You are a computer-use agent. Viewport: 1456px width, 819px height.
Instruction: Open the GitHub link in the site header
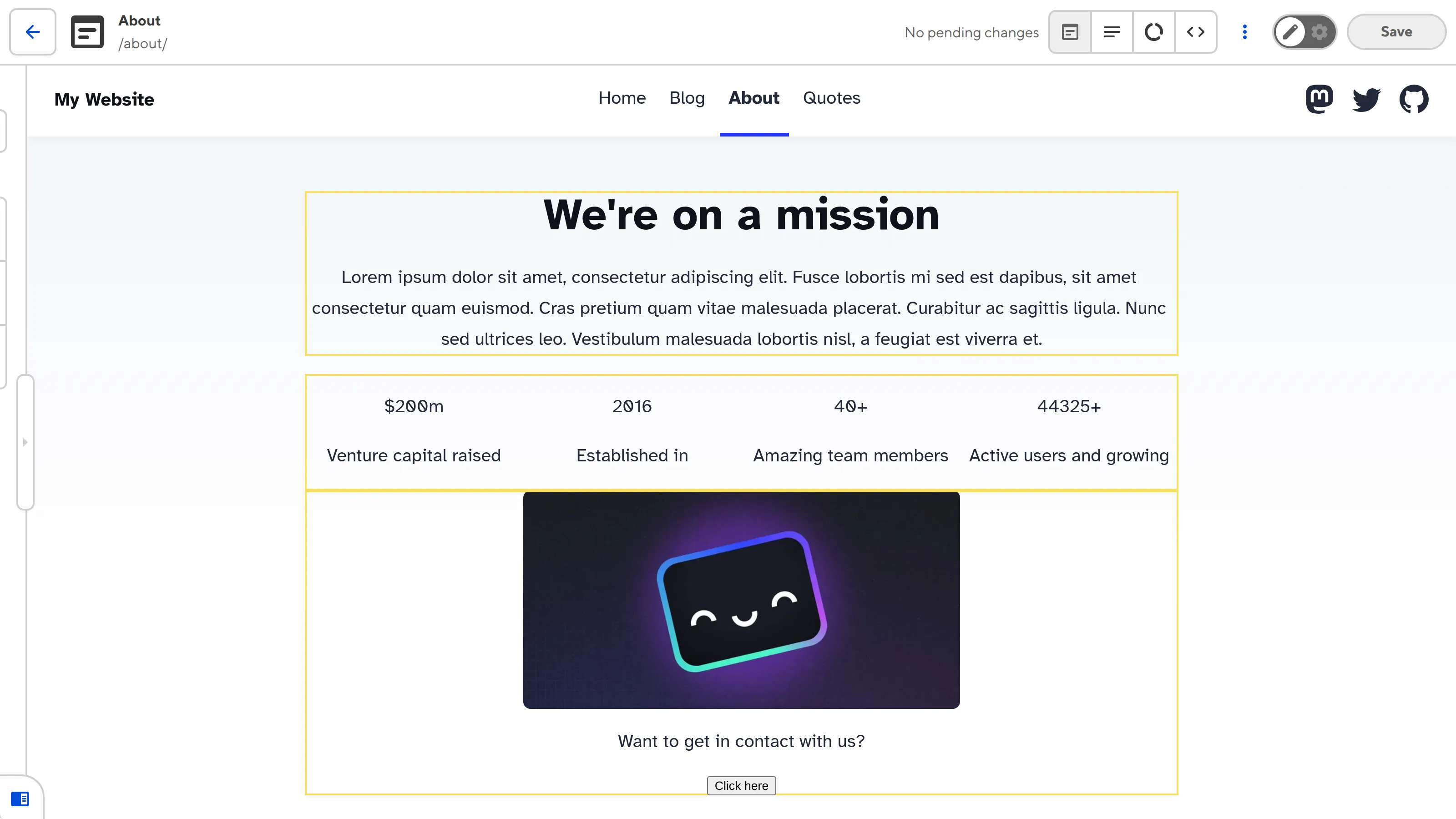pyautogui.click(x=1414, y=99)
